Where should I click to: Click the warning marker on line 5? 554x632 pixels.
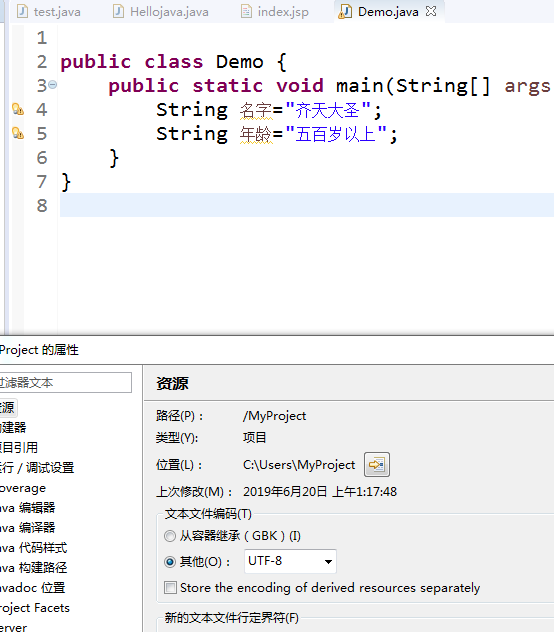[x=18, y=133]
